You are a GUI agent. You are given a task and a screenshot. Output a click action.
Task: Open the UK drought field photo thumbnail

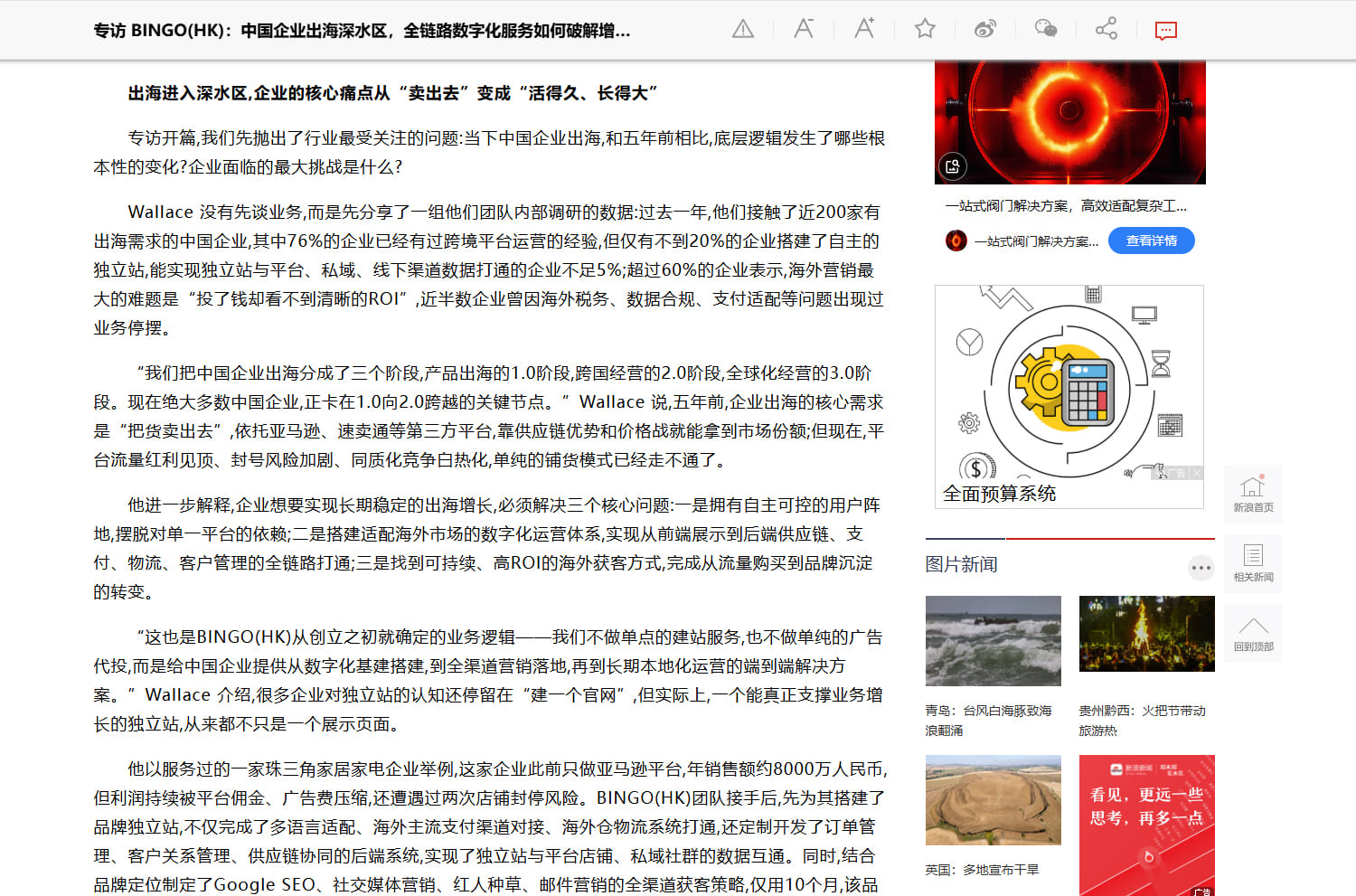click(x=993, y=800)
